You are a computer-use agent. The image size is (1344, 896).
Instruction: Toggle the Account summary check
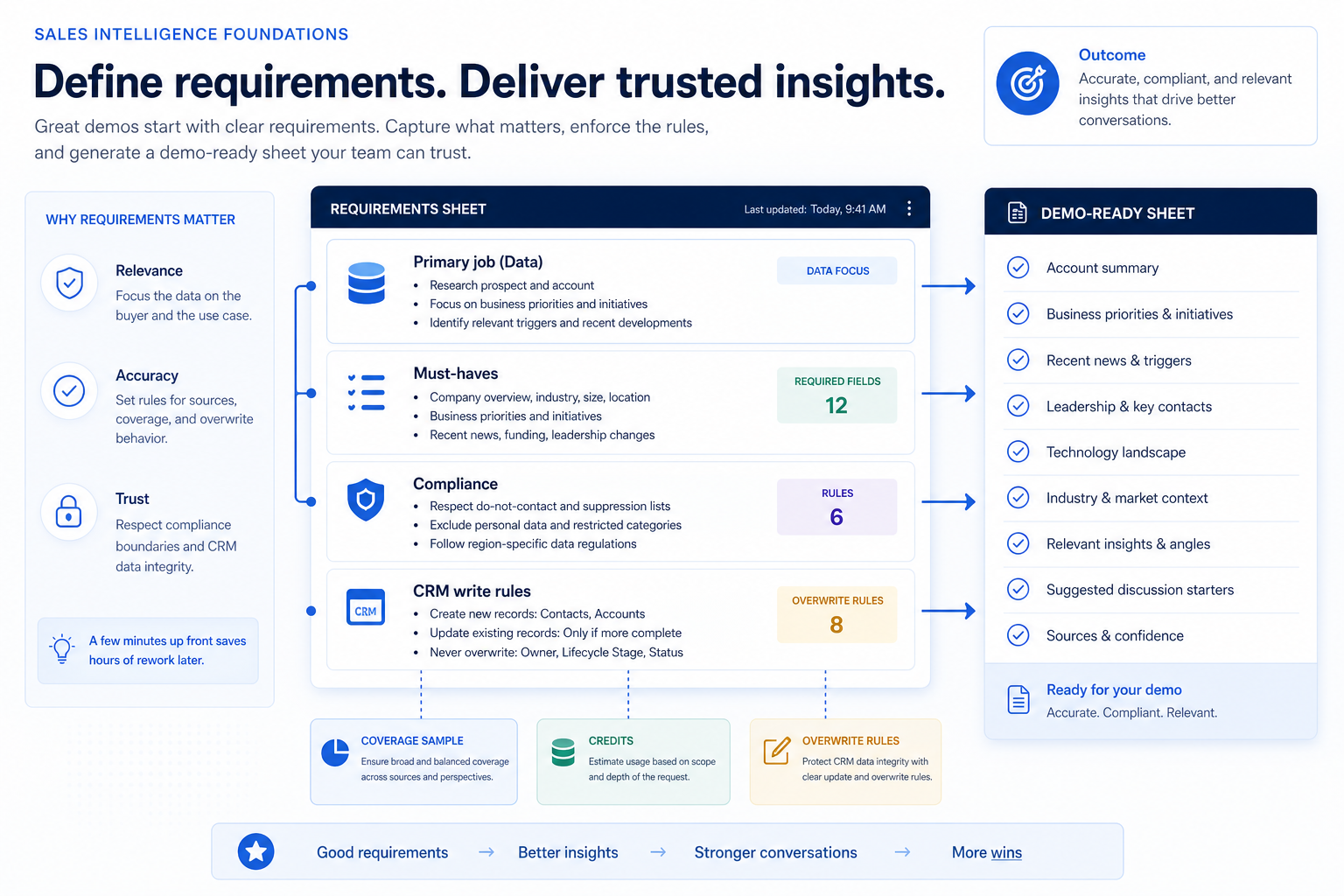1018,268
